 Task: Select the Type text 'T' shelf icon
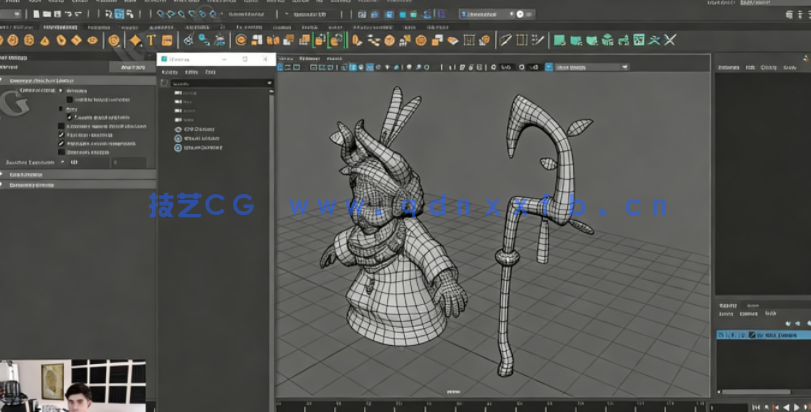tap(151, 40)
